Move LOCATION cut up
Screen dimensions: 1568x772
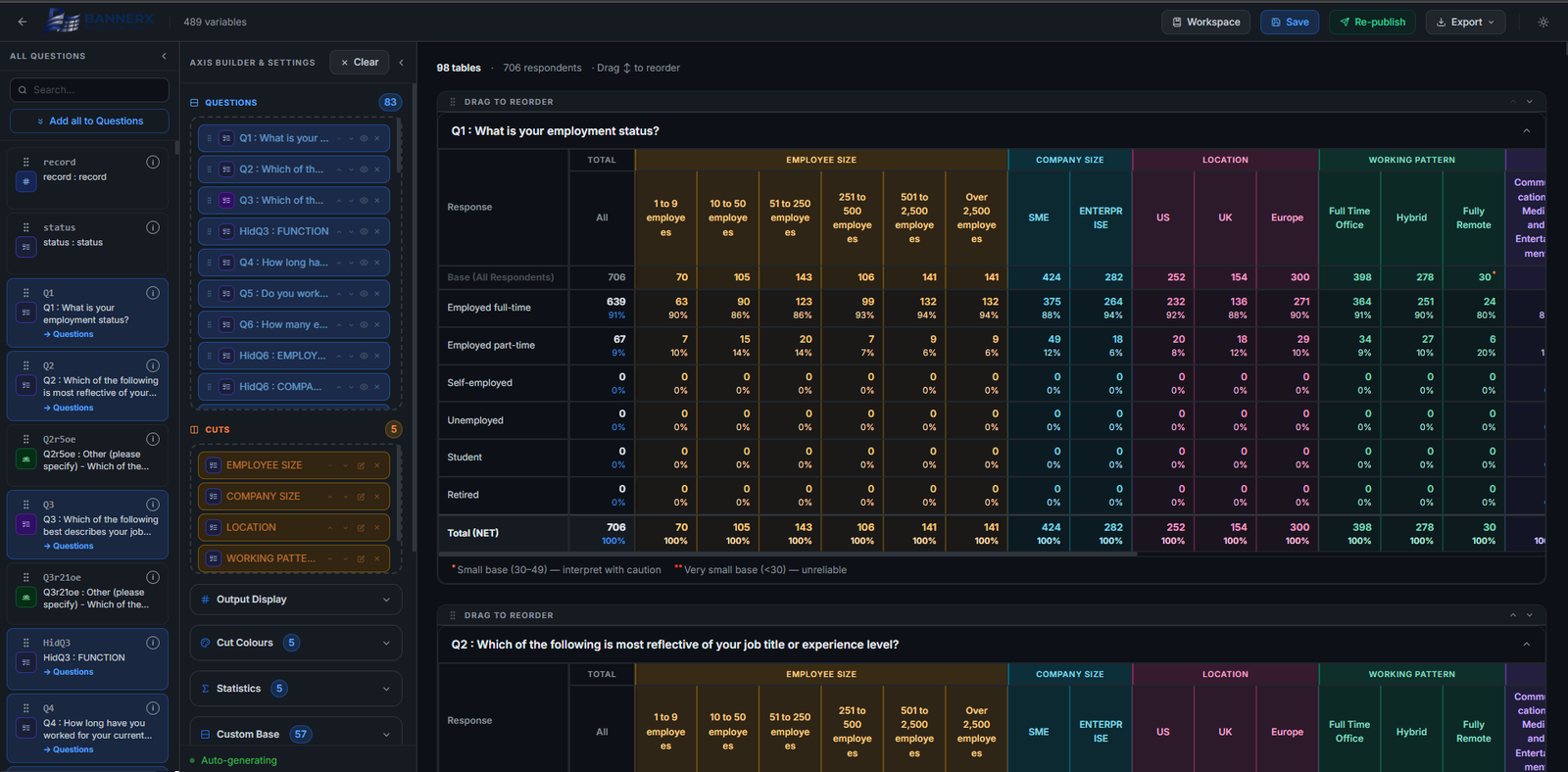pos(330,527)
